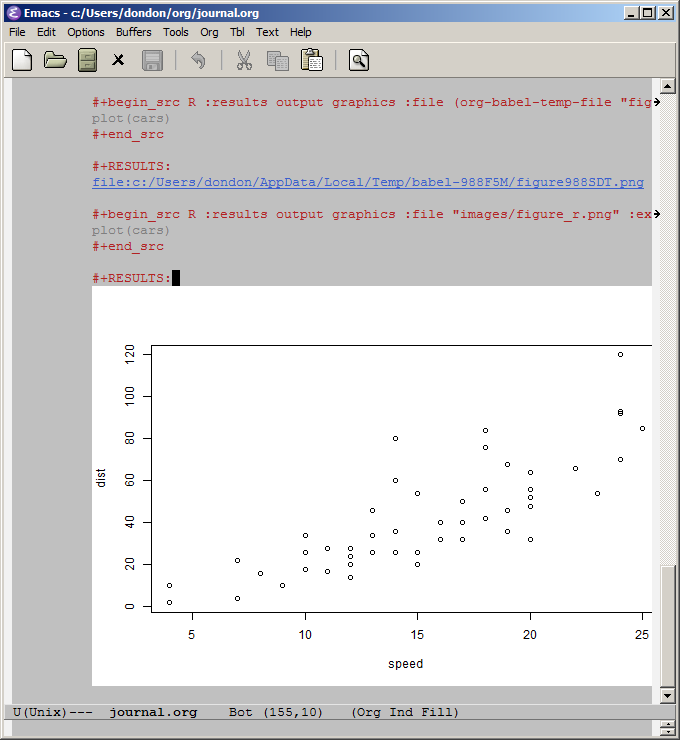Close the current buffer with the X icon
The height and width of the screenshot is (740, 680).
point(118,60)
